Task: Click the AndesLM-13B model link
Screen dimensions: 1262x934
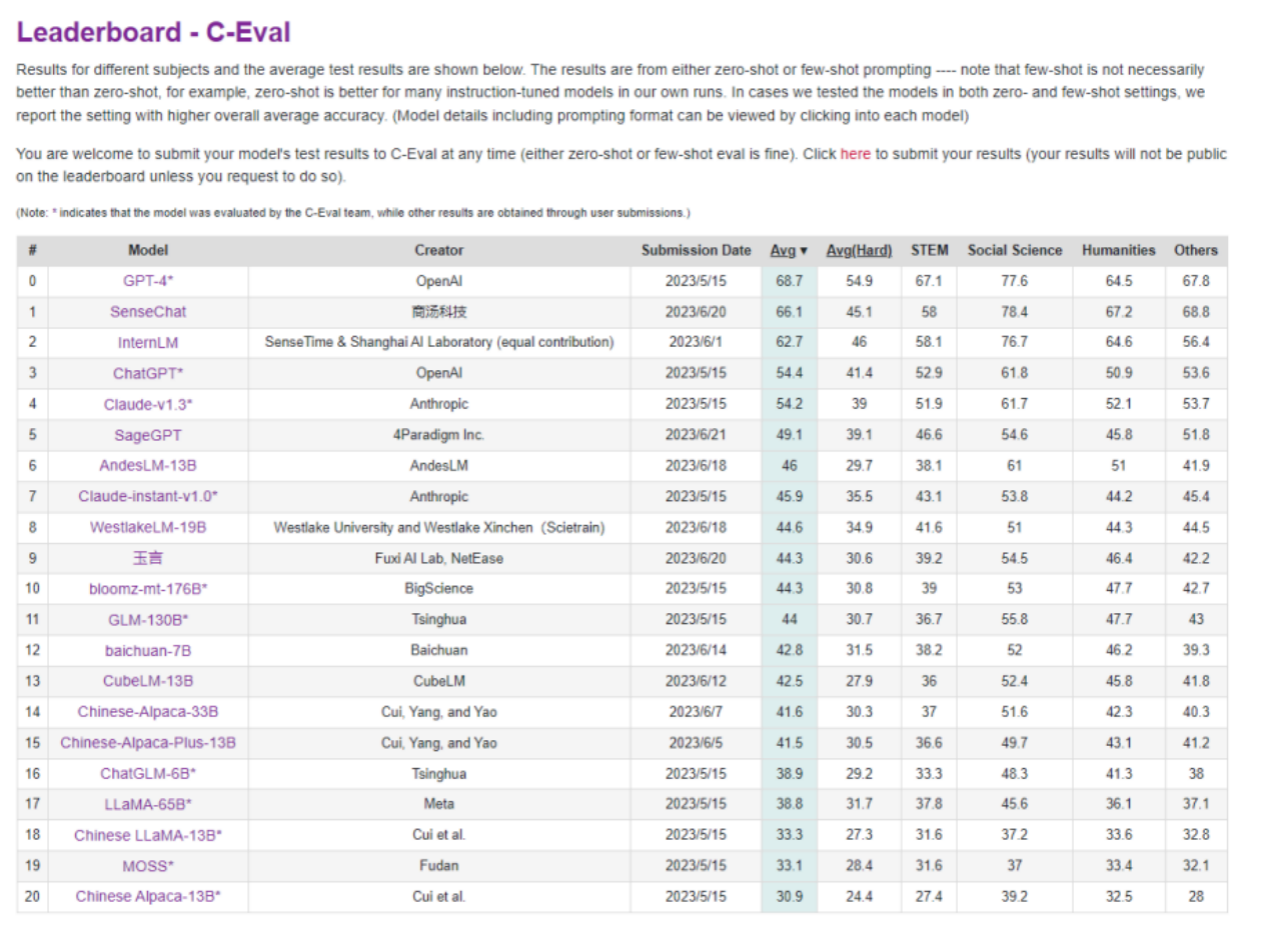Action: 148,466
